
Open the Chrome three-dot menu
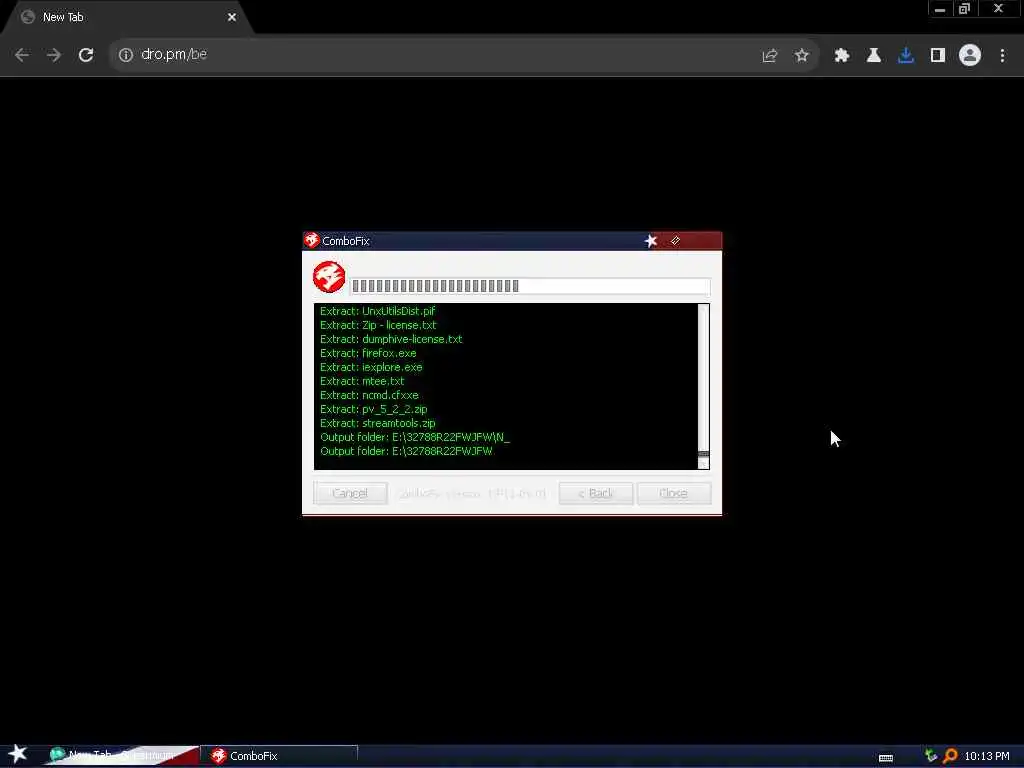point(1002,56)
